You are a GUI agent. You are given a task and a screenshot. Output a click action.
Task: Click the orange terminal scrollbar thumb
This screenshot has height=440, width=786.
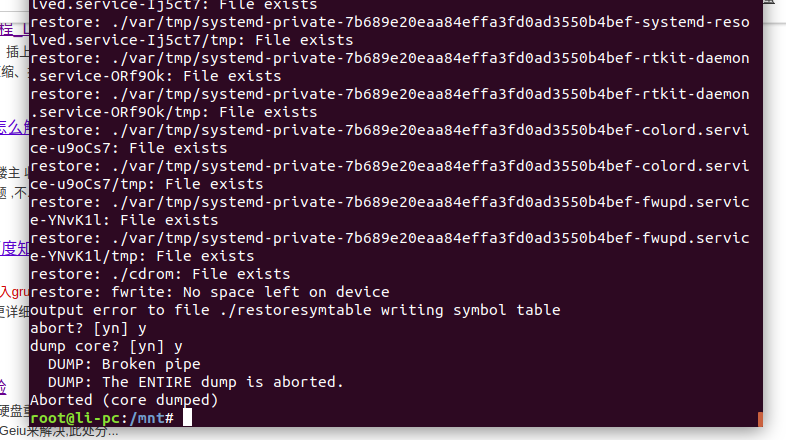(x=760, y=419)
